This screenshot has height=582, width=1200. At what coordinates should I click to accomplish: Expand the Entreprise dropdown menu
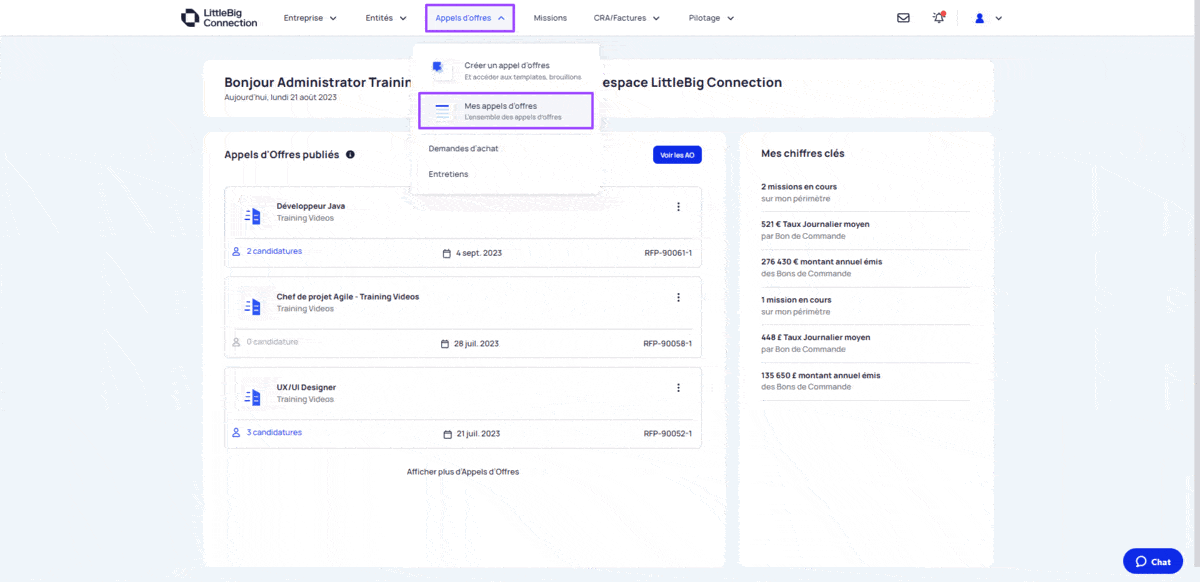tap(310, 18)
